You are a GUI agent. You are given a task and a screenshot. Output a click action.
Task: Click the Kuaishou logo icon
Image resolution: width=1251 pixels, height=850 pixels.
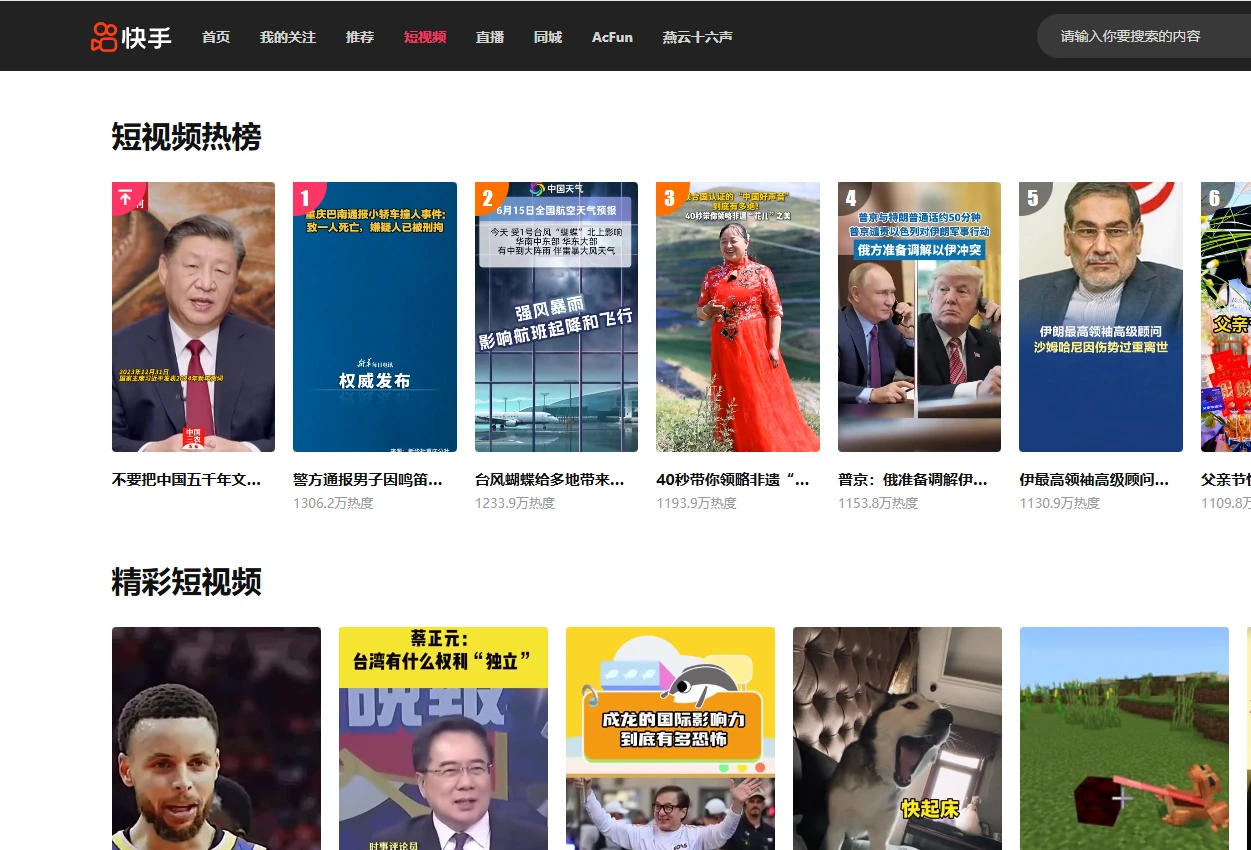104,37
